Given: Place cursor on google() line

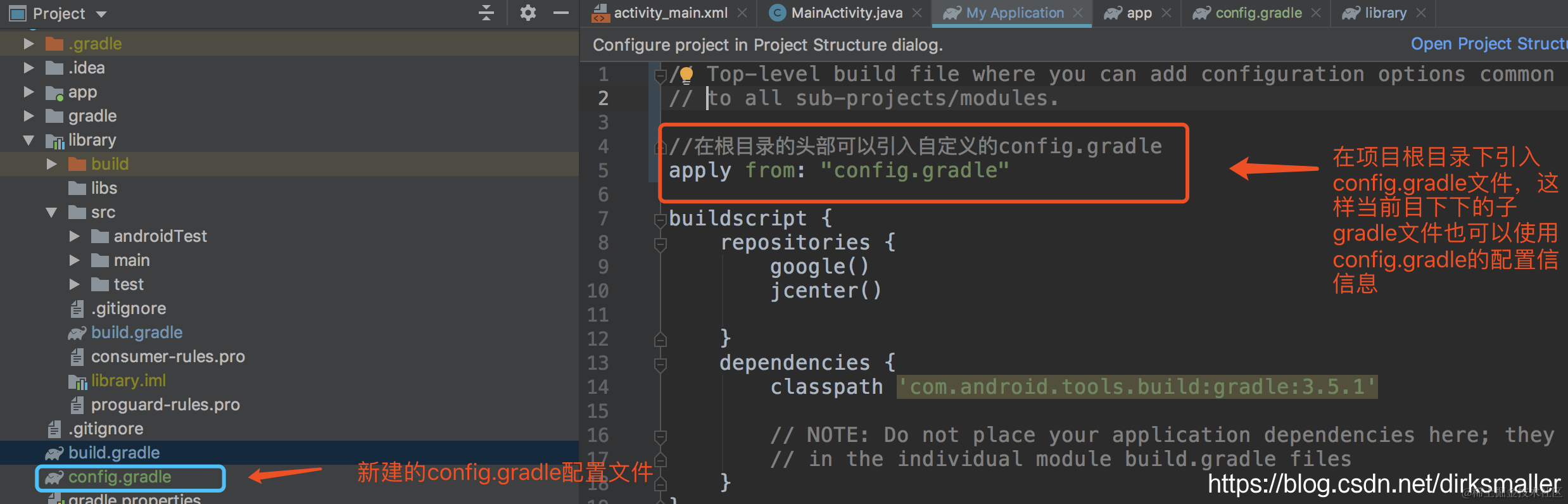Looking at the screenshot, I should tap(819, 267).
